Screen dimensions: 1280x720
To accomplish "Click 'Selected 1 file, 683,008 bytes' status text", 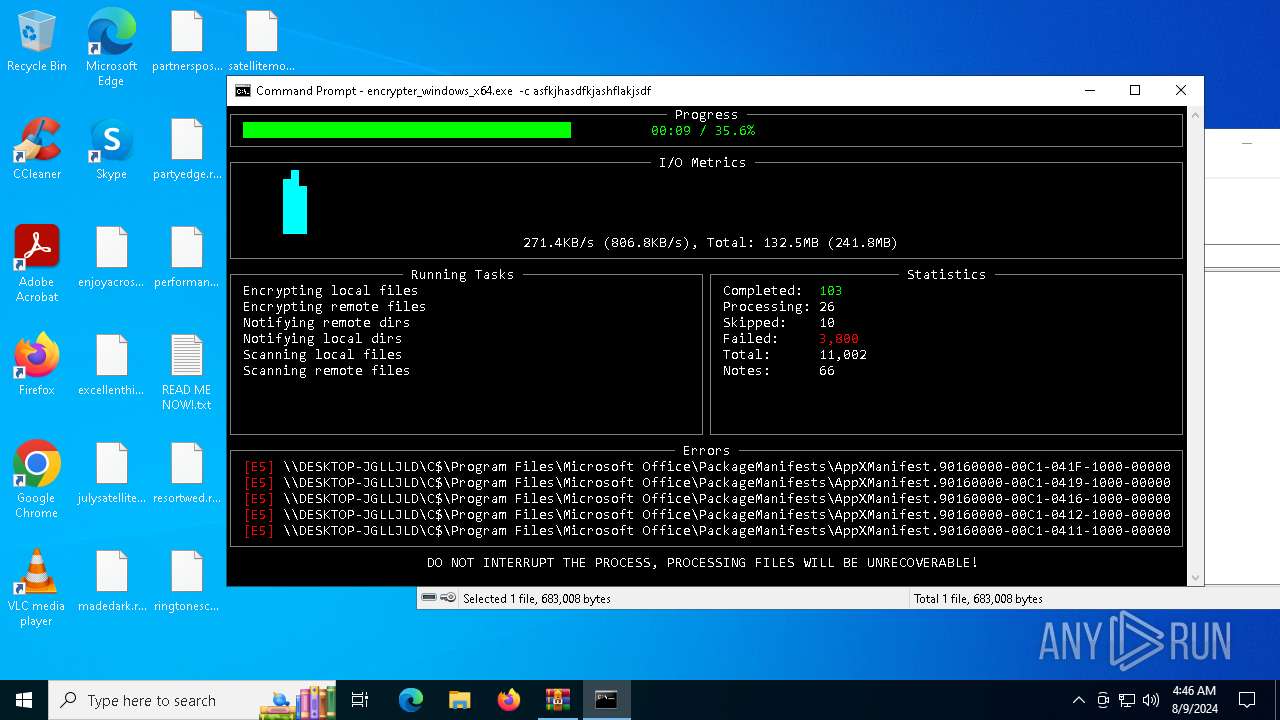I will pos(537,599).
